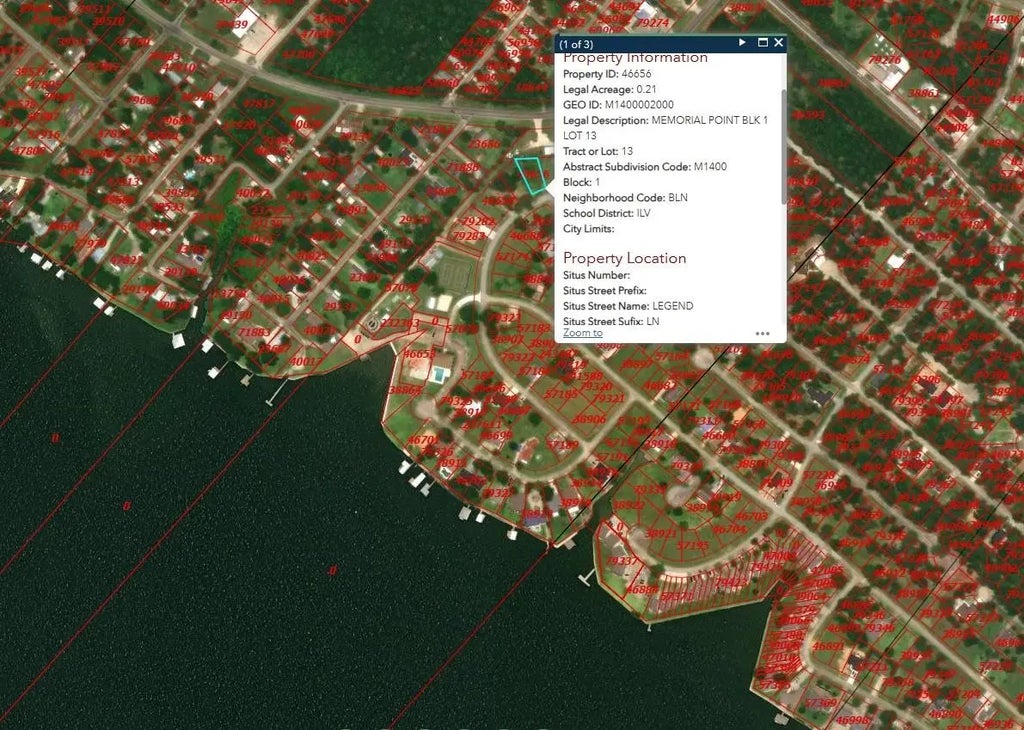The width and height of the screenshot is (1024, 730).
Task: Select parcel 46653 beside the pool
Action: (x=419, y=355)
